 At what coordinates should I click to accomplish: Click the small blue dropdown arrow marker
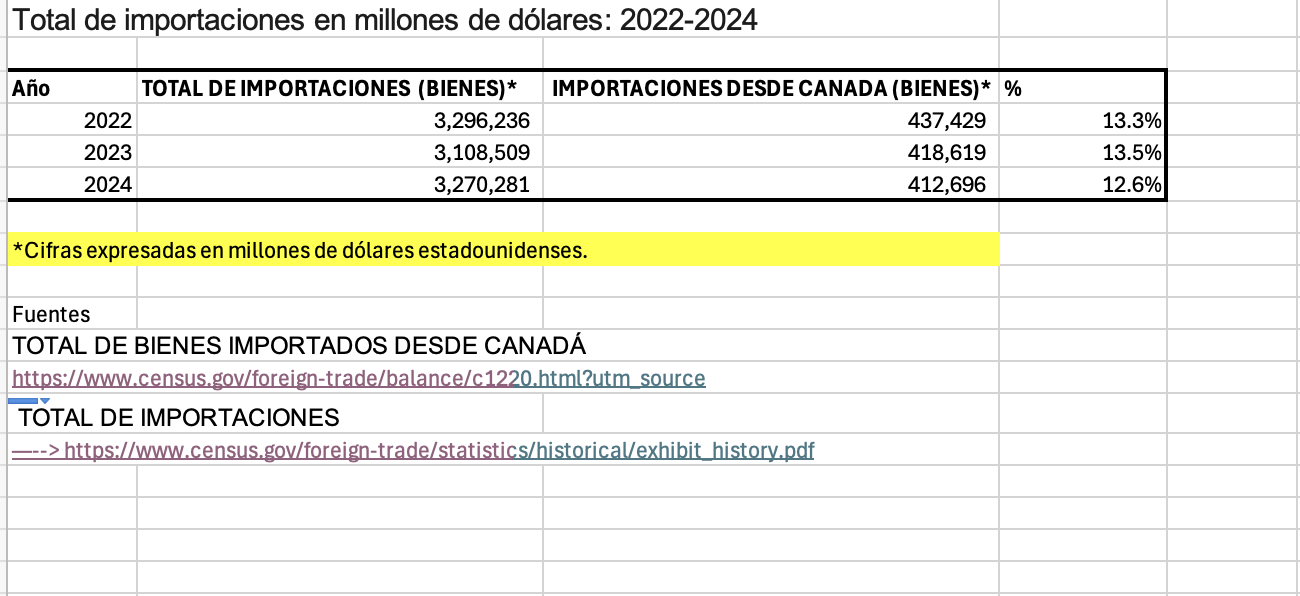click(44, 401)
